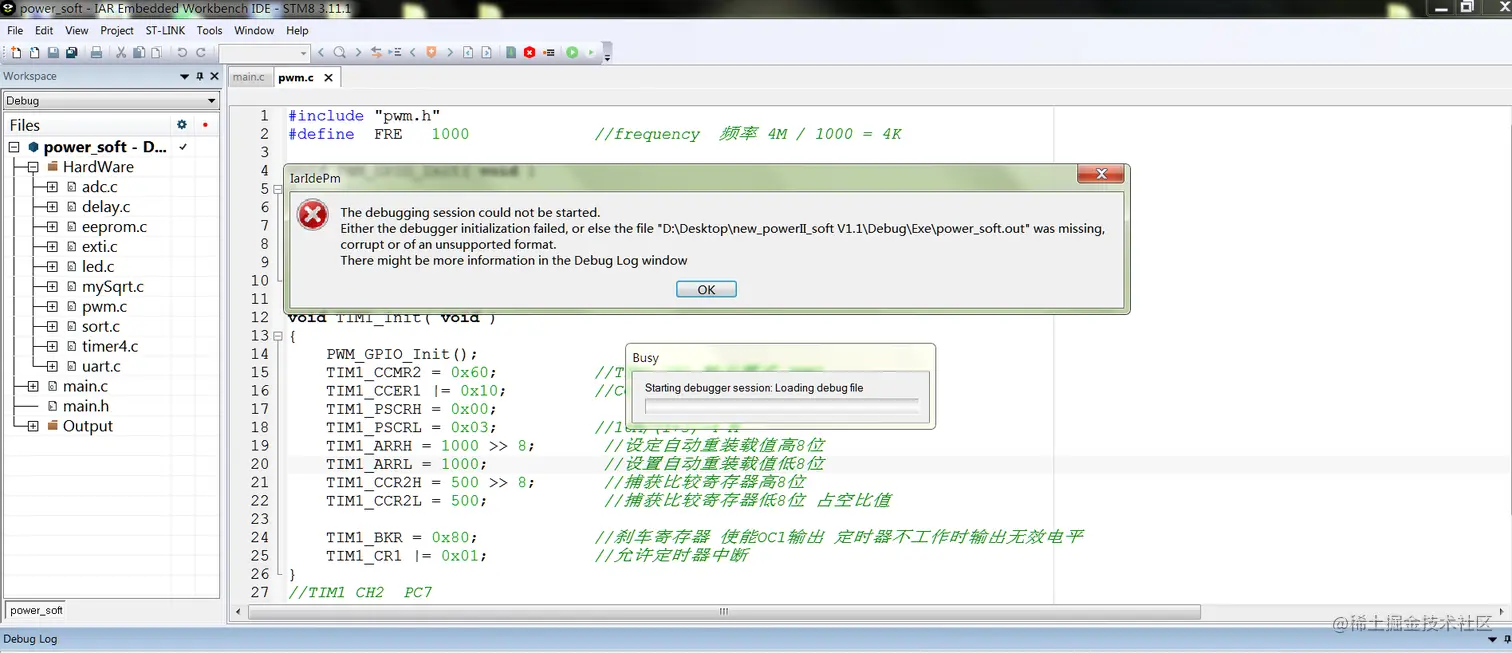This screenshot has width=1512, height=653.
Task: Open the Tools menu
Action: click(209, 31)
